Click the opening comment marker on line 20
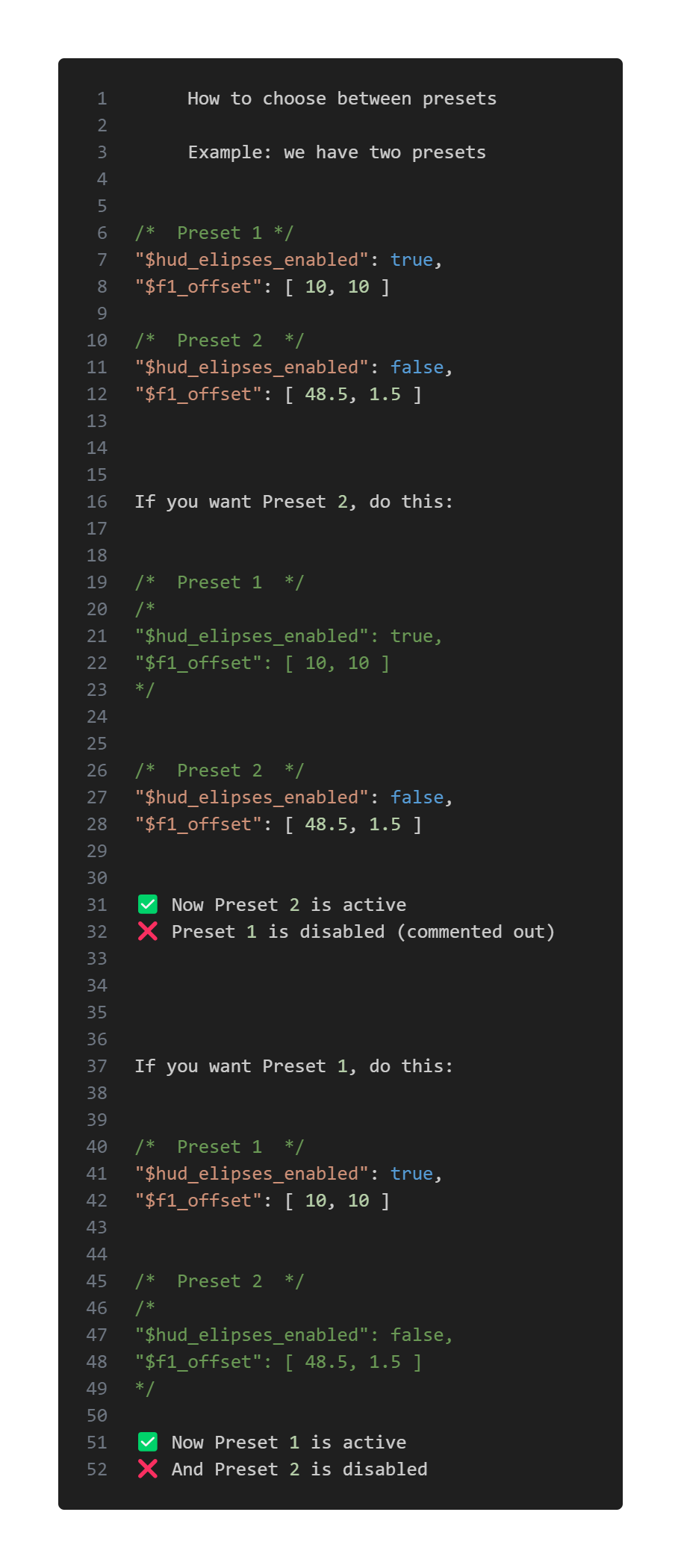681x1568 pixels. point(145,609)
